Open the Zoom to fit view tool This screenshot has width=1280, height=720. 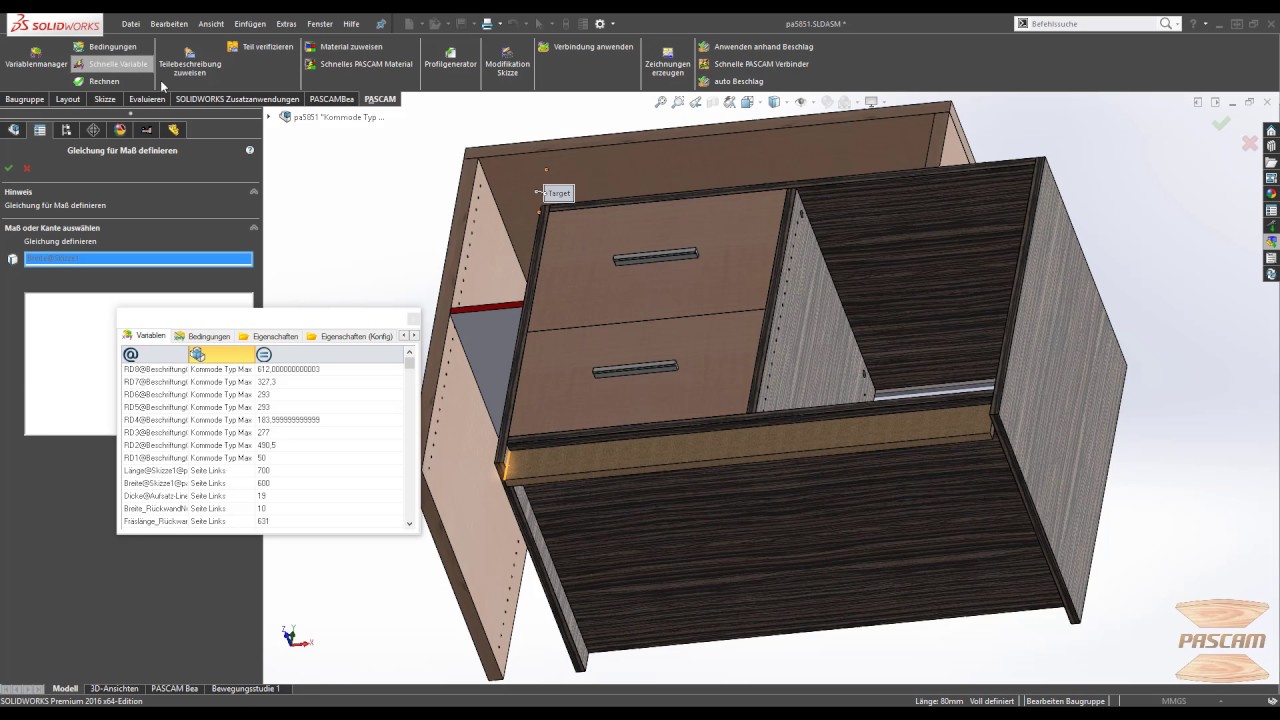[x=660, y=102]
